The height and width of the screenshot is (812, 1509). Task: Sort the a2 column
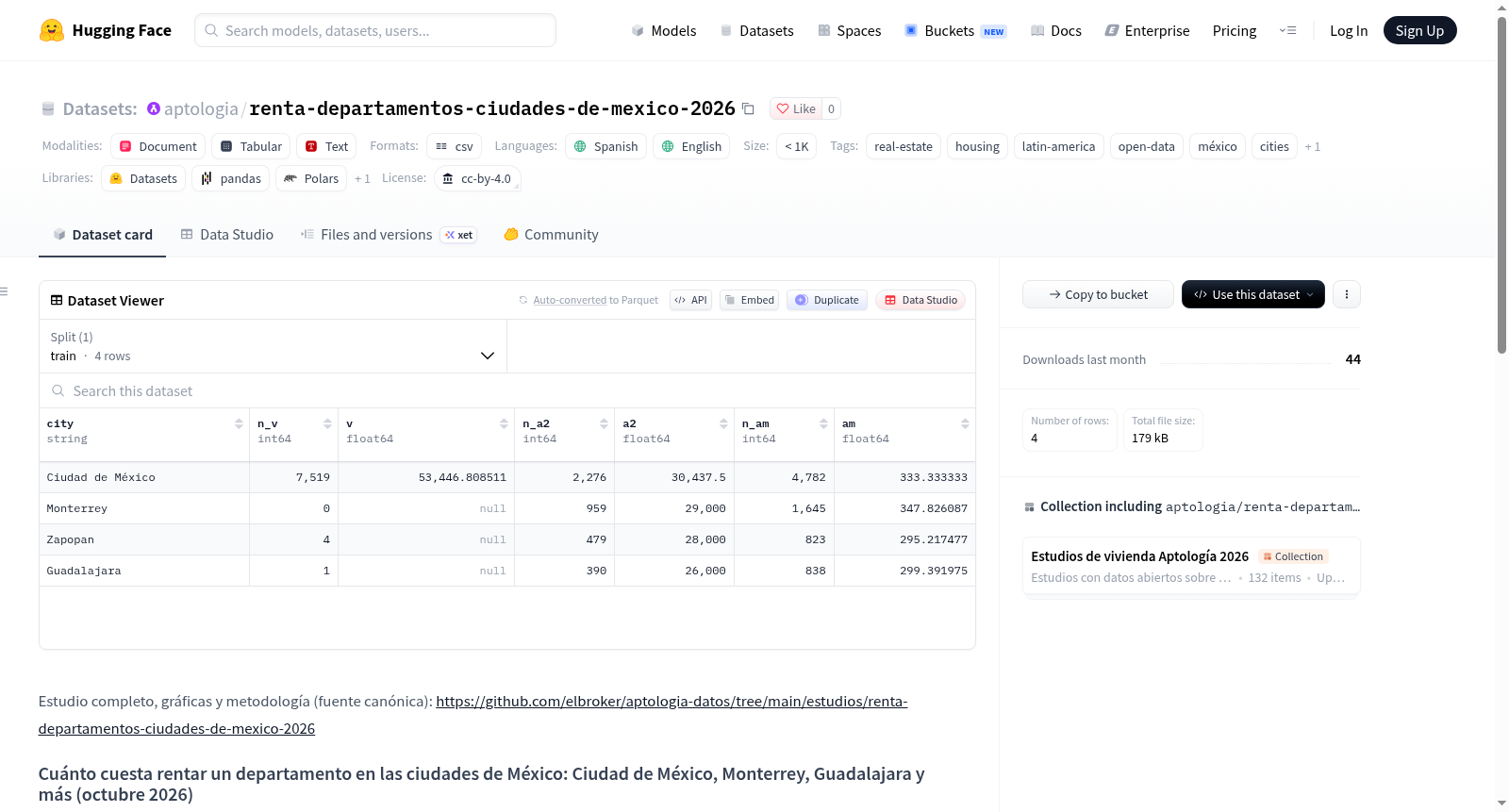click(x=723, y=423)
